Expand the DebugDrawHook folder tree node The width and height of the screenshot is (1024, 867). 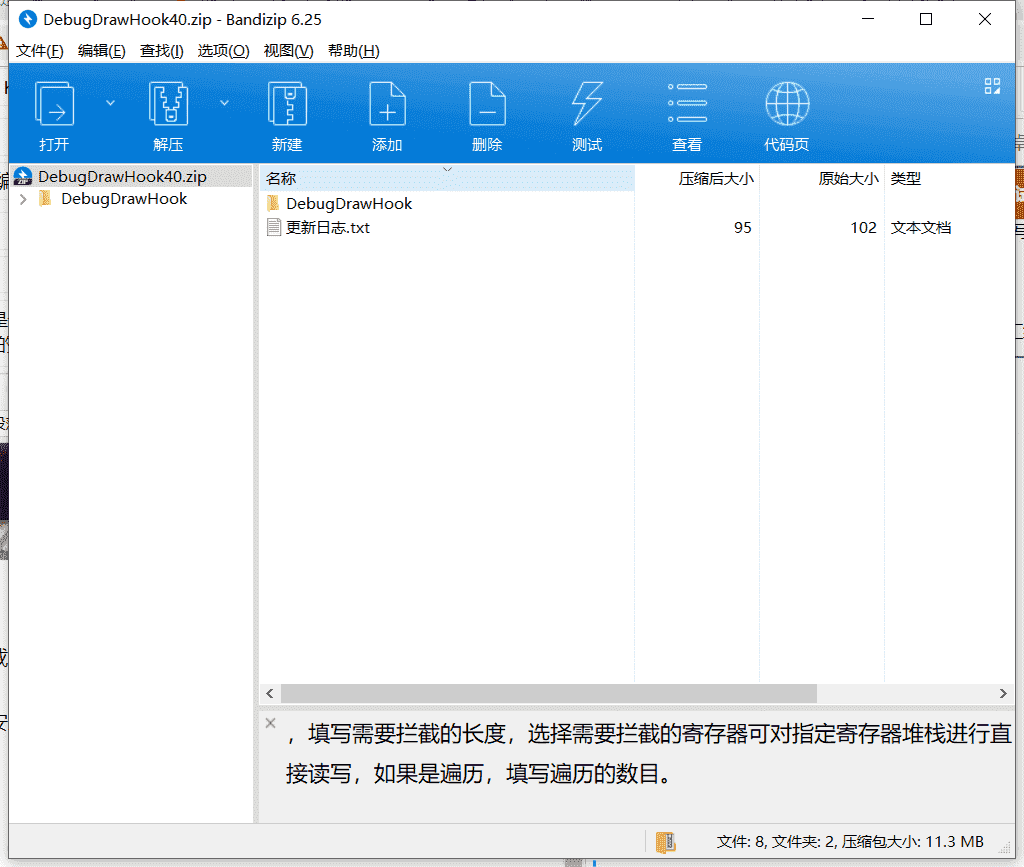(24, 199)
